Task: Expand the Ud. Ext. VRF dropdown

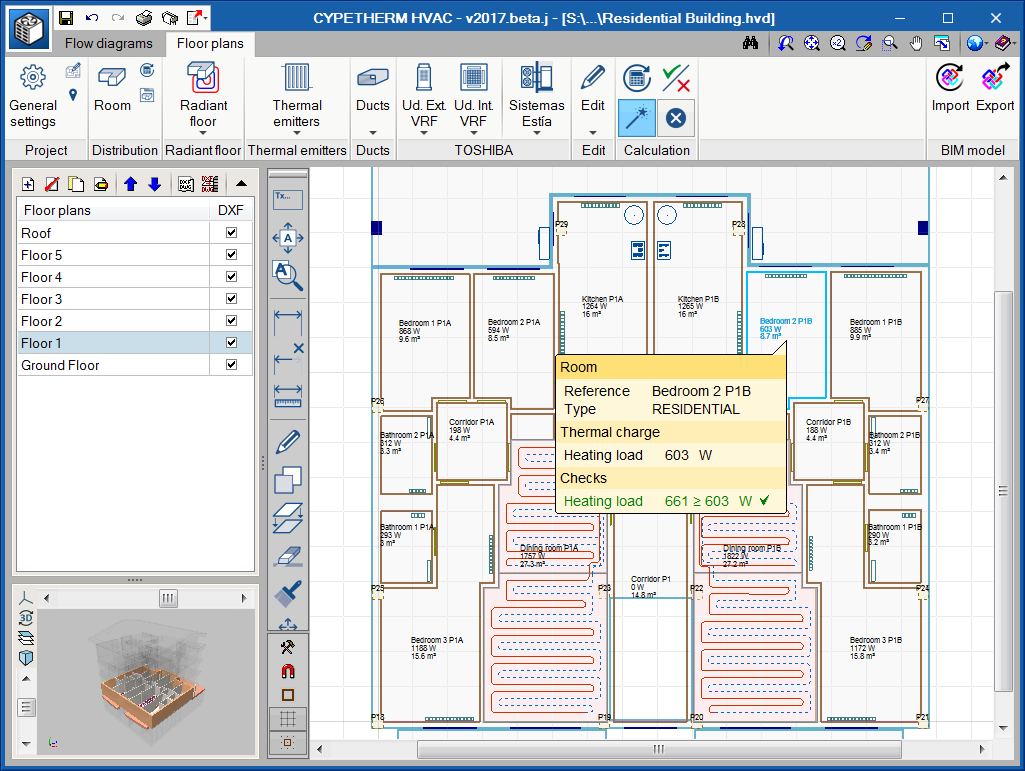Action: point(424,132)
